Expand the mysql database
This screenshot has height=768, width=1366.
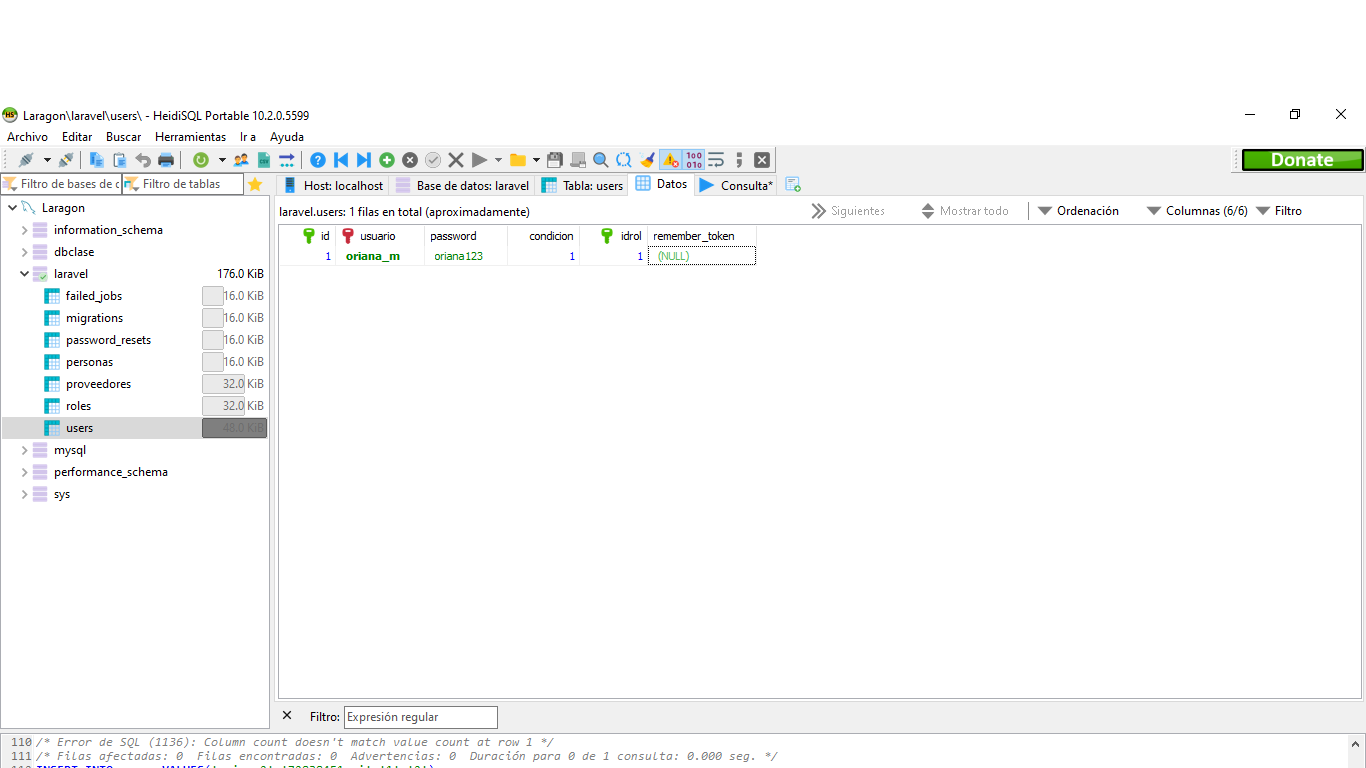tap(25, 450)
